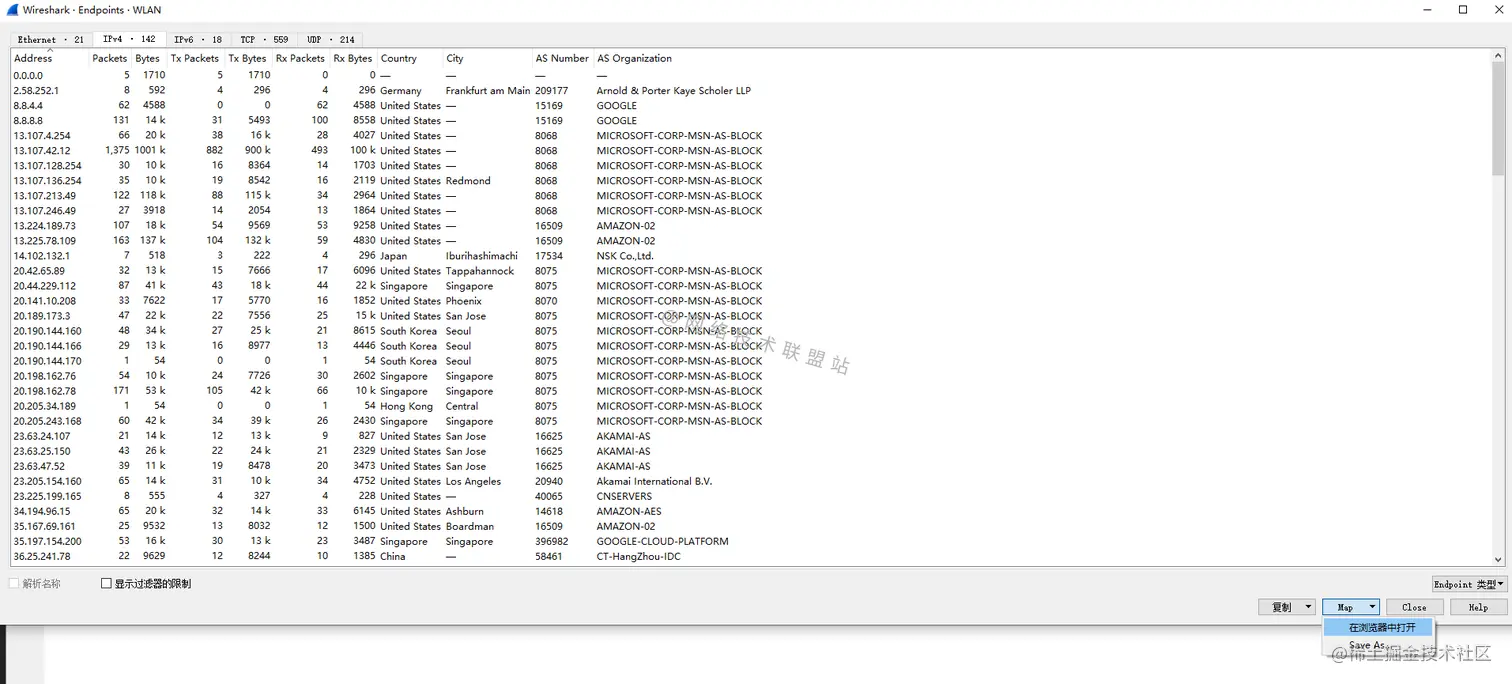This screenshot has width=1512, height=684.
Task: Click the scrollbar down arrow
Action: 1498,560
